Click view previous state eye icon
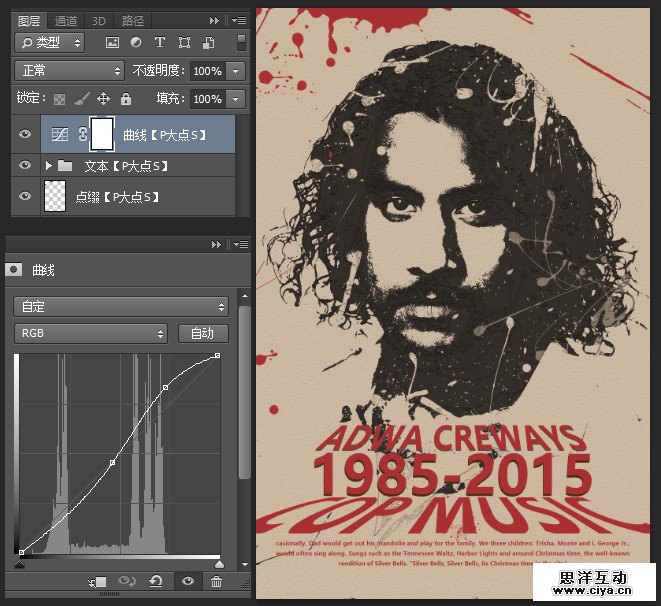The height and width of the screenshot is (606, 661). coord(126,582)
